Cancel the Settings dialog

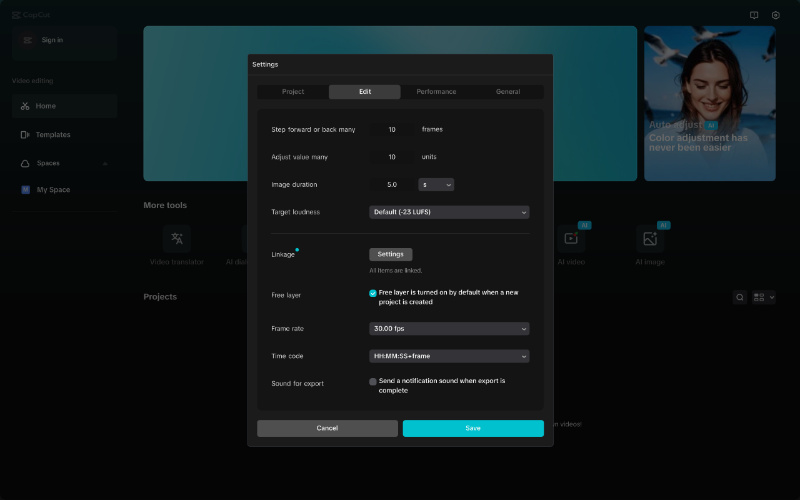pyautogui.click(x=327, y=429)
